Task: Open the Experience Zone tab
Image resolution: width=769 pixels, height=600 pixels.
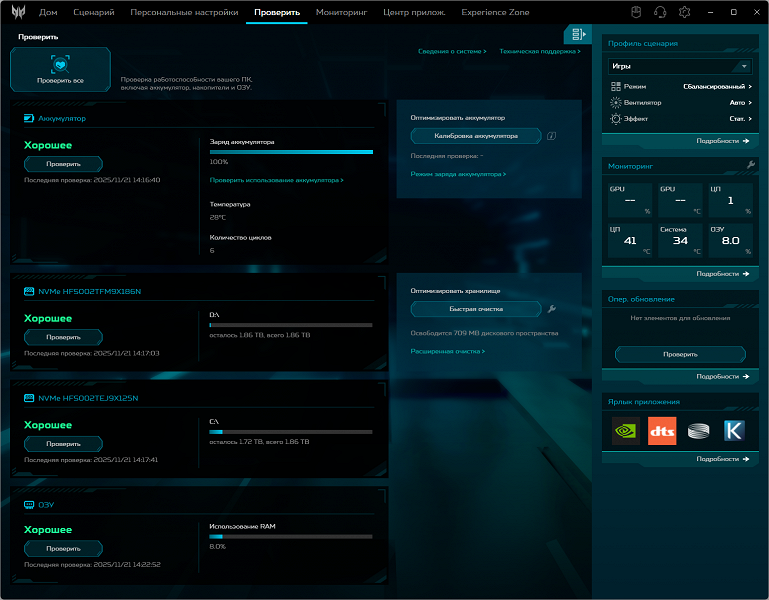Action: tap(495, 12)
